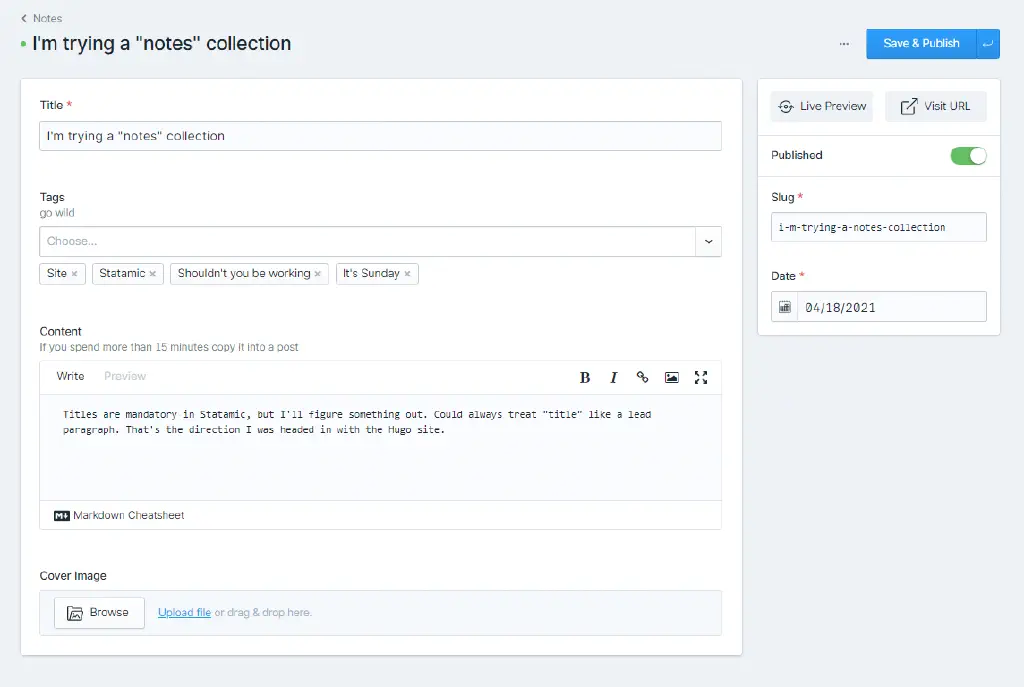The image size is (1024, 687).
Task: Go back to Notes collection
Action: tap(41, 18)
